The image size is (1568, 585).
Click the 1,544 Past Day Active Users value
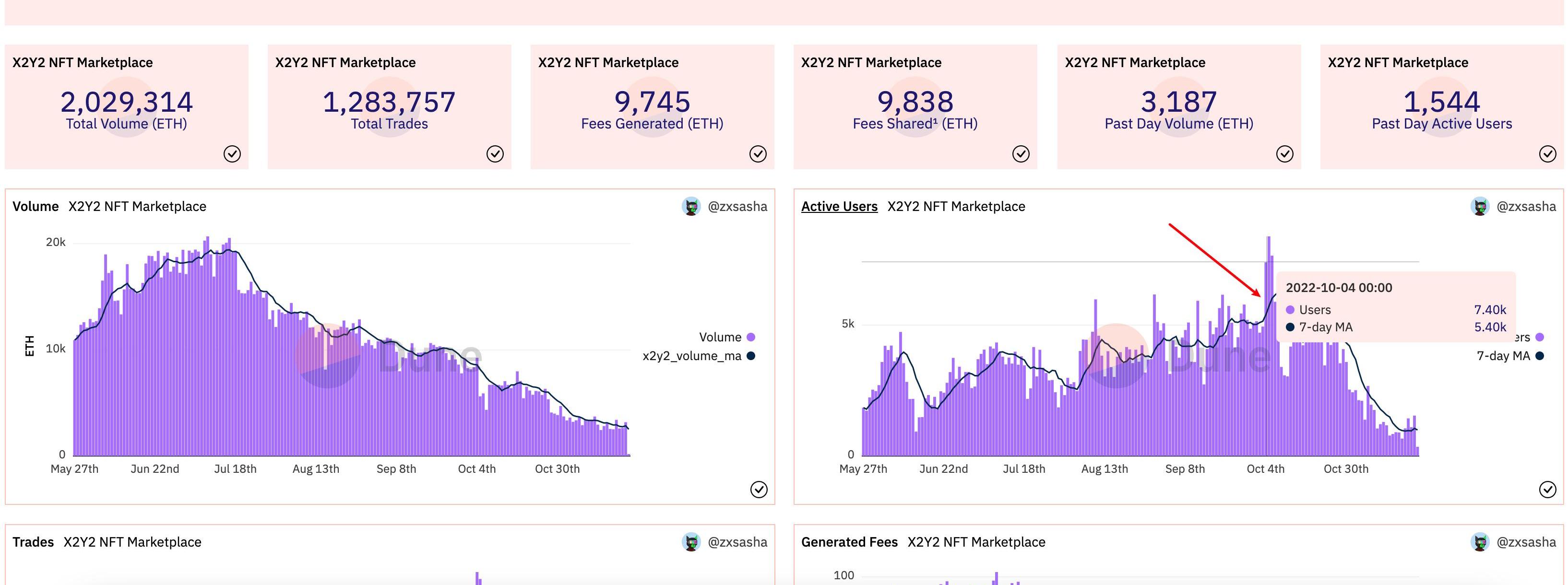(x=1441, y=102)
